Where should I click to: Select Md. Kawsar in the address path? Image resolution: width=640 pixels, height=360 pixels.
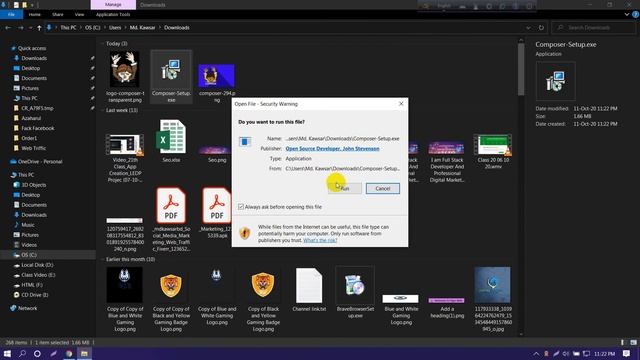pyautogui.click(x=142, y=28)
